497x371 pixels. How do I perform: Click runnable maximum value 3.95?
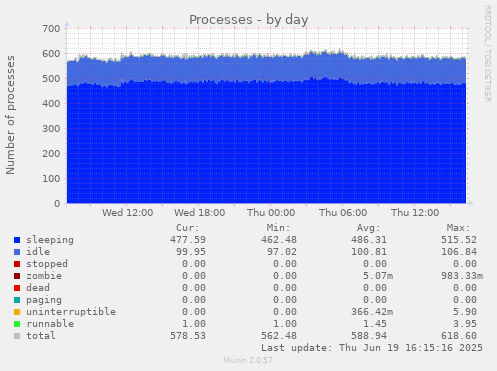[x=465, y=324]
